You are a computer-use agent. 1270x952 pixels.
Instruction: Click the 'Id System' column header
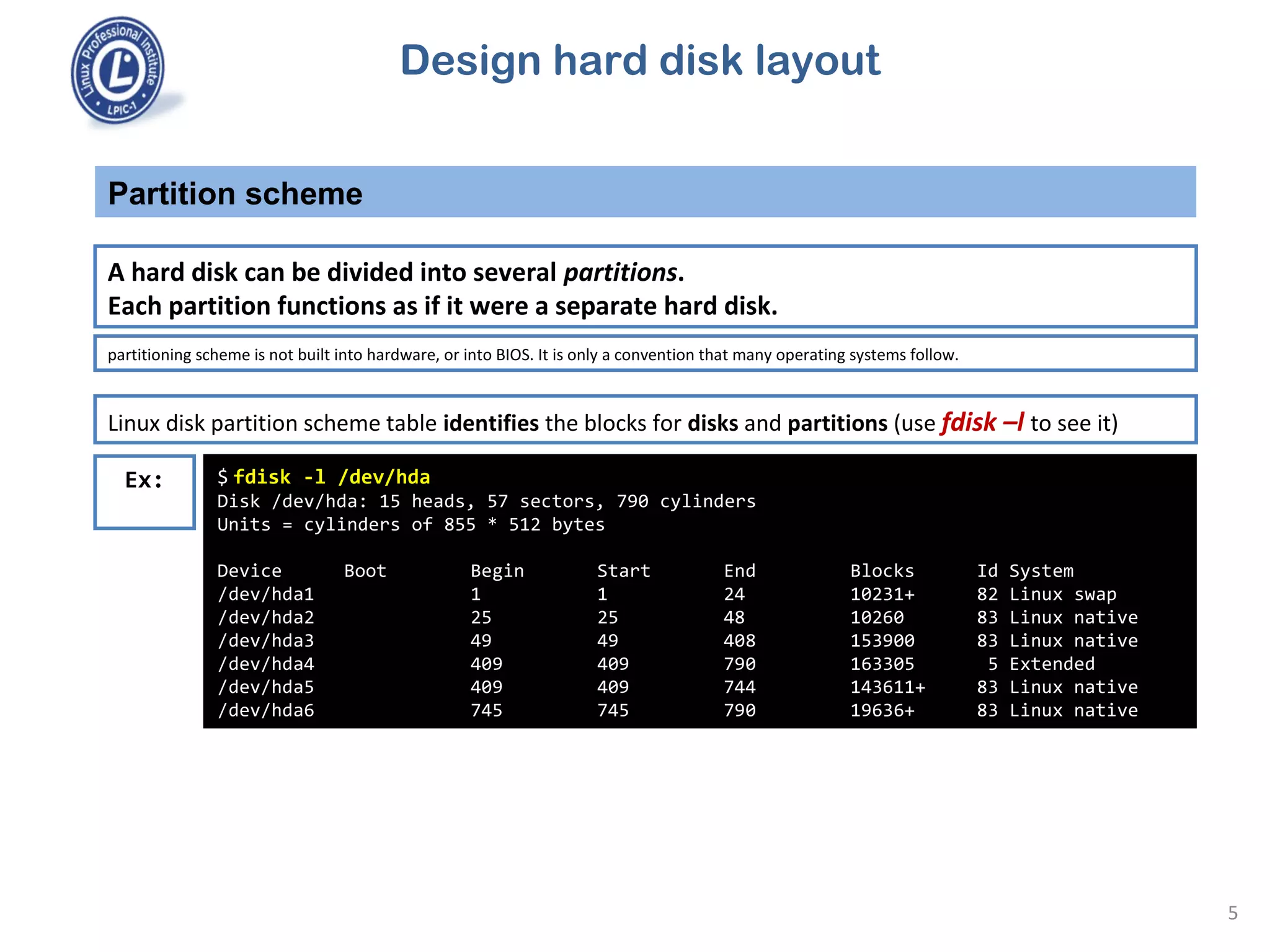coord(1025,571)
